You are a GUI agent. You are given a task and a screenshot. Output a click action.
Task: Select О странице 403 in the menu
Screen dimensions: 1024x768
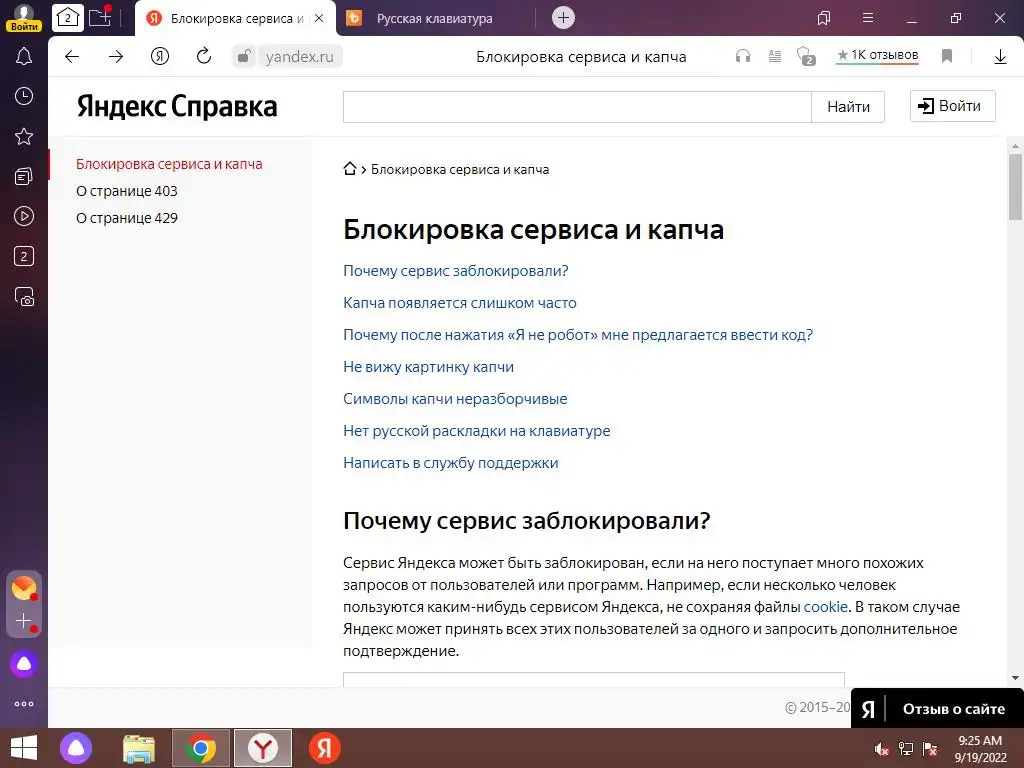(127, 191)
